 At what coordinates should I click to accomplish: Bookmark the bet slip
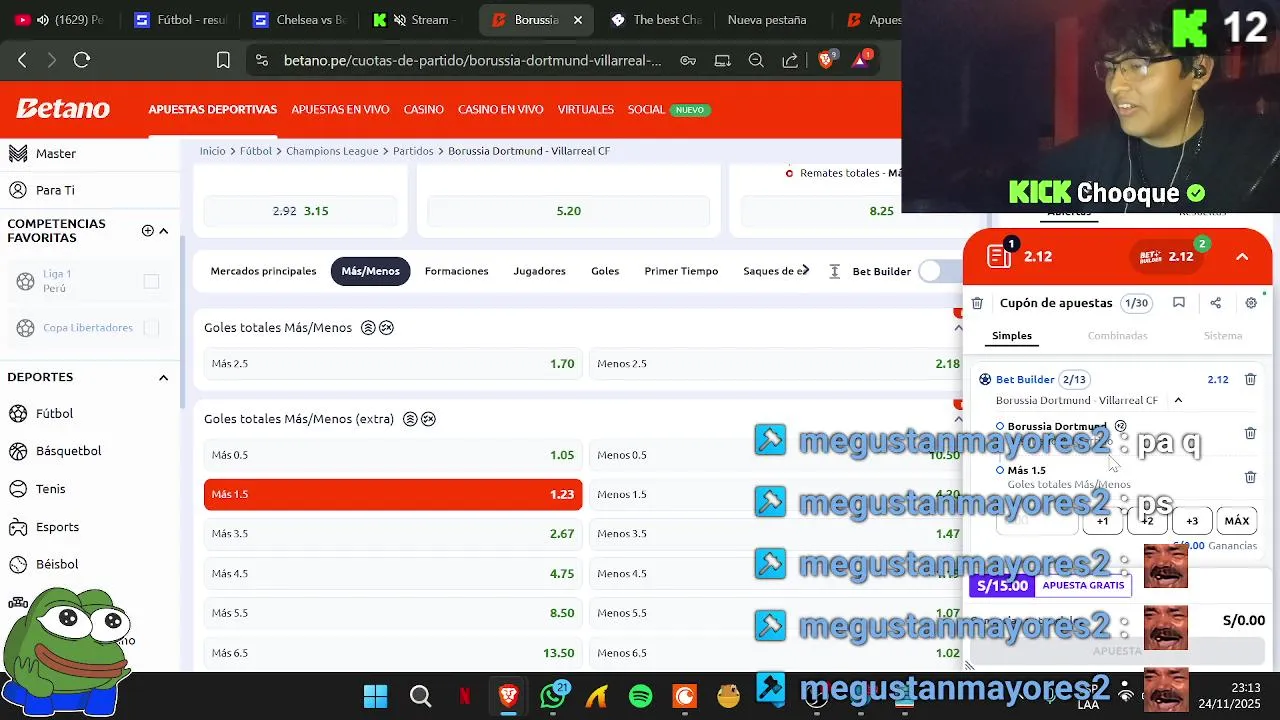(1179, 303)
